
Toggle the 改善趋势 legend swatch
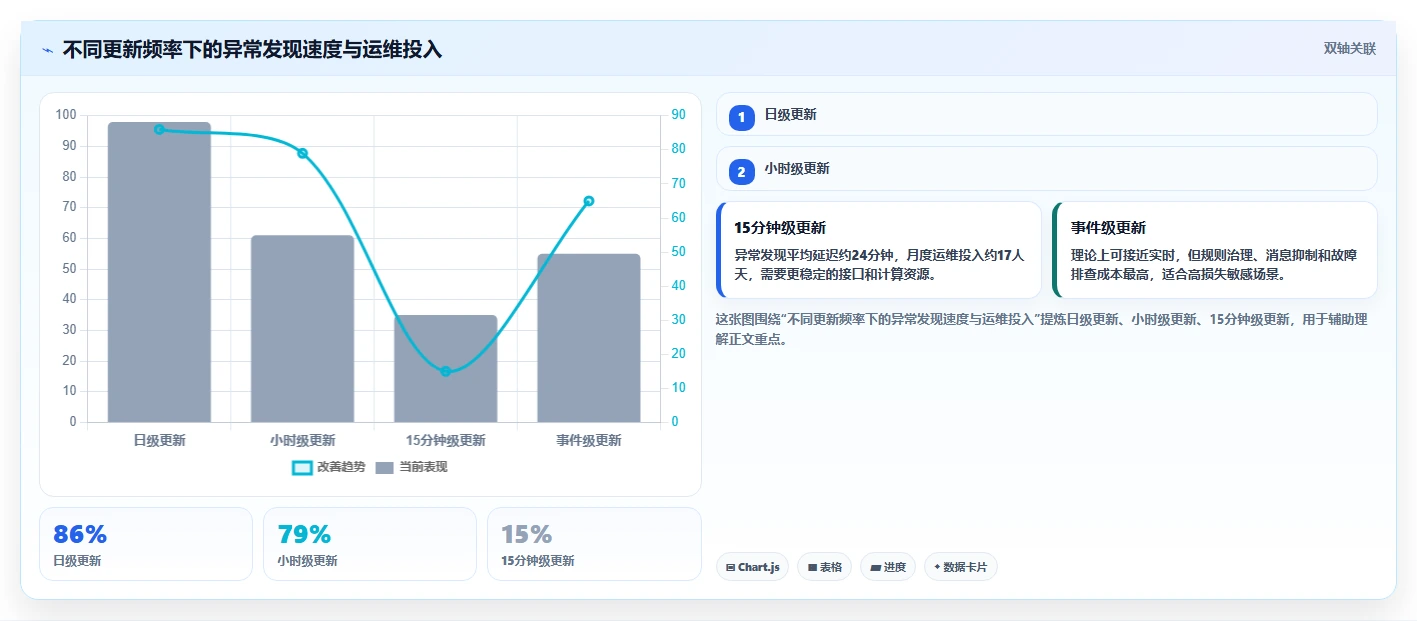tap(302, 467)
